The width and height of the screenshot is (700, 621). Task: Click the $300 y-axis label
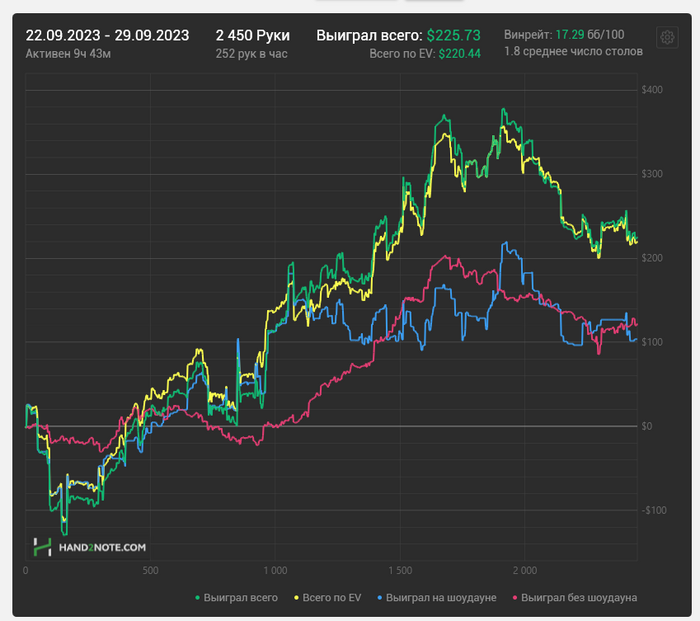point(652,174)
